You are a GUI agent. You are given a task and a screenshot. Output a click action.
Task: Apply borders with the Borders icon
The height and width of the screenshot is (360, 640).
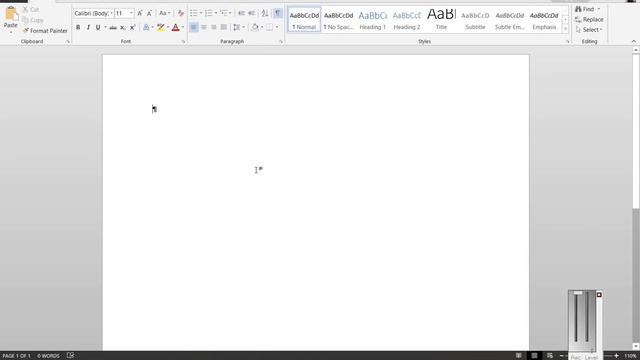coord(269,27)
